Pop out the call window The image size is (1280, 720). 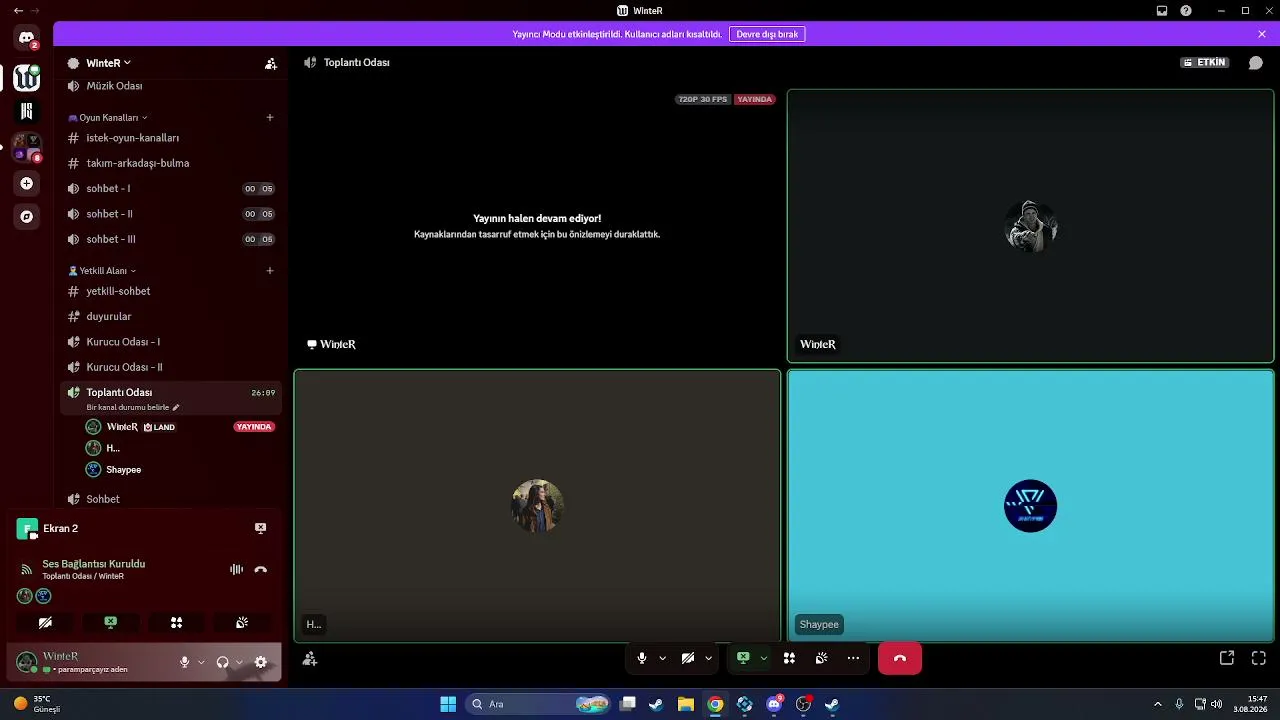[1227, 658]
